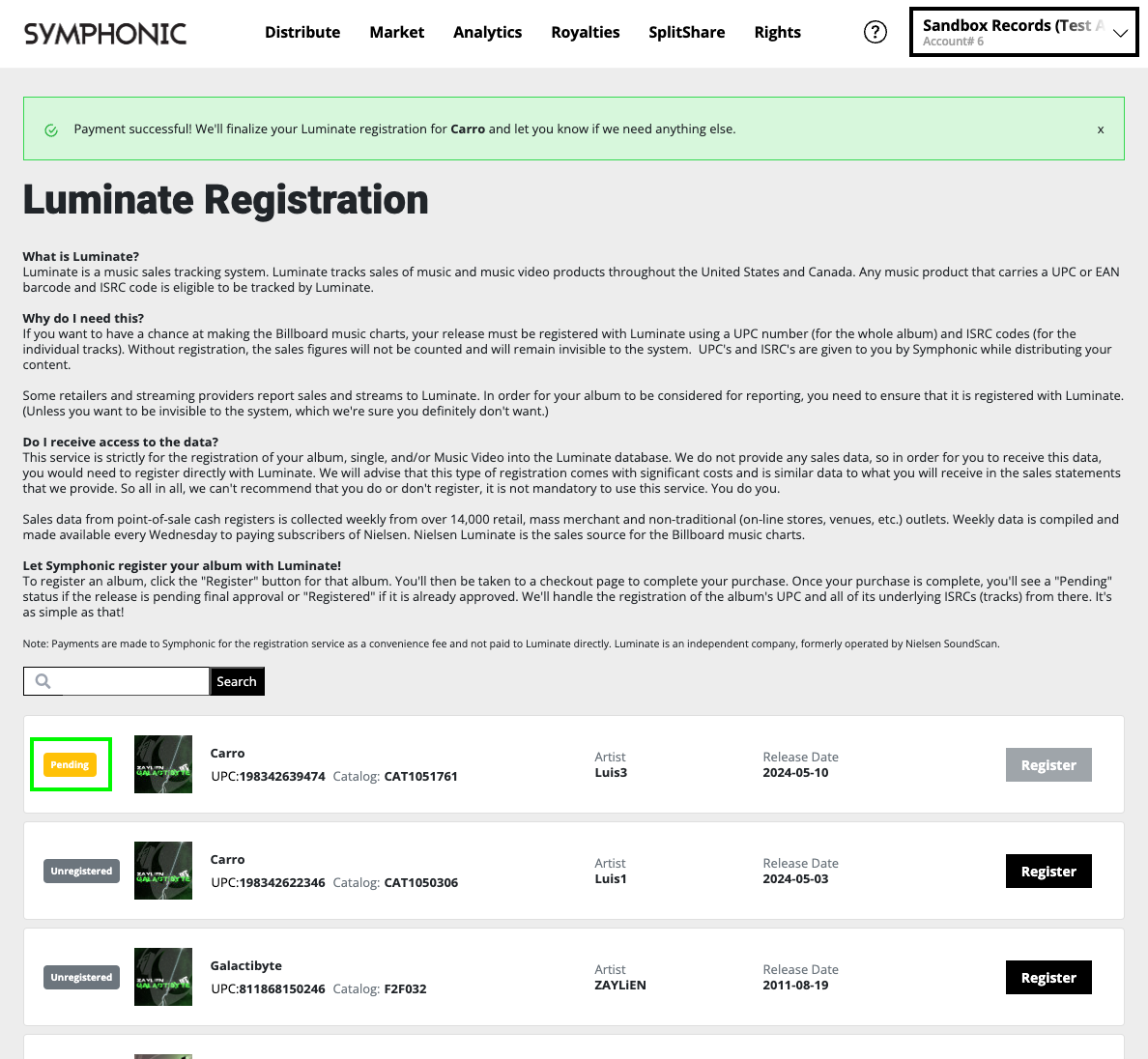Click "Do I receive access to the data?" heading
This screenshot has width=1148, height=1059.
tap(121, 442)
